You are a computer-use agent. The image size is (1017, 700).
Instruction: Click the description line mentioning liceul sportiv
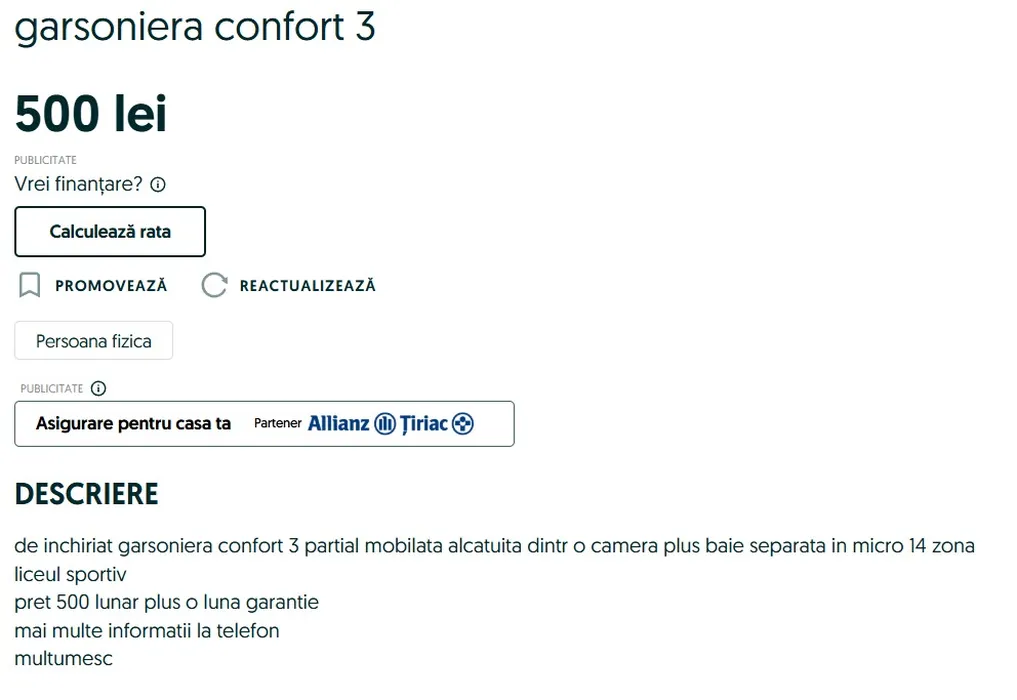tap(71, 575)
